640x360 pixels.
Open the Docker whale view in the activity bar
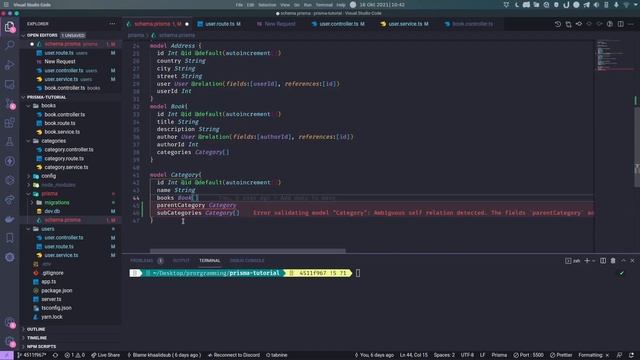[x=9, y=219]
